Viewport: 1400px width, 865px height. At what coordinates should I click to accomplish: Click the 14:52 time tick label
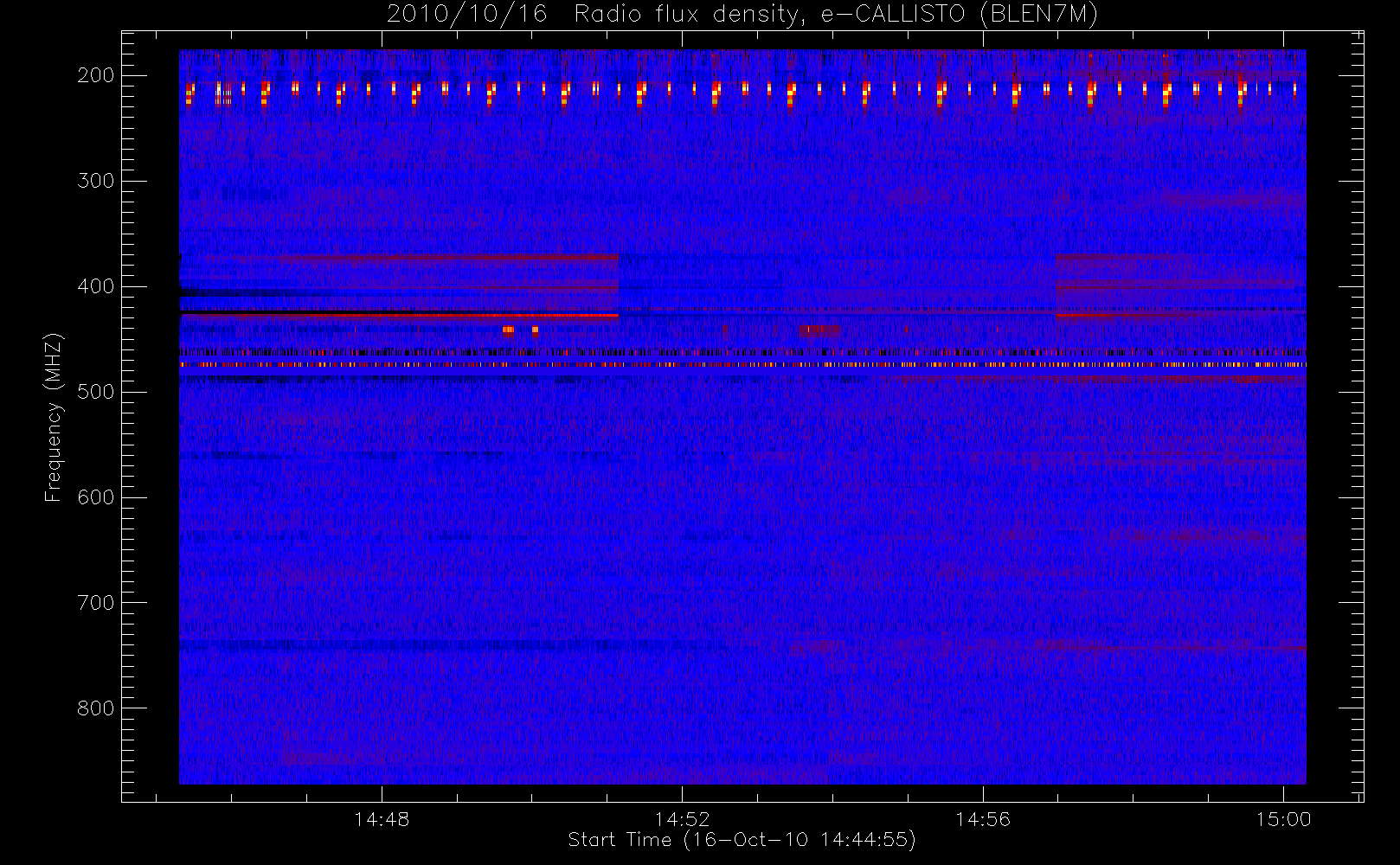click(682, 819)
